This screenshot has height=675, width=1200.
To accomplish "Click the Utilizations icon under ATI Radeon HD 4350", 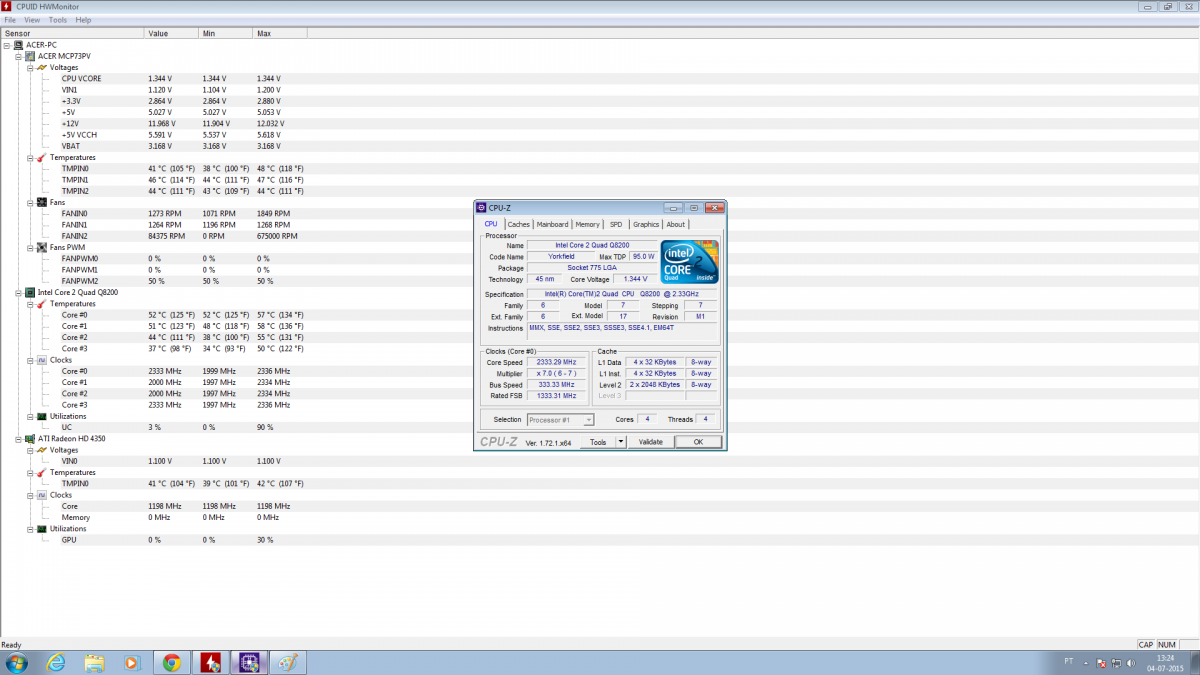I will tap(42, 528).
